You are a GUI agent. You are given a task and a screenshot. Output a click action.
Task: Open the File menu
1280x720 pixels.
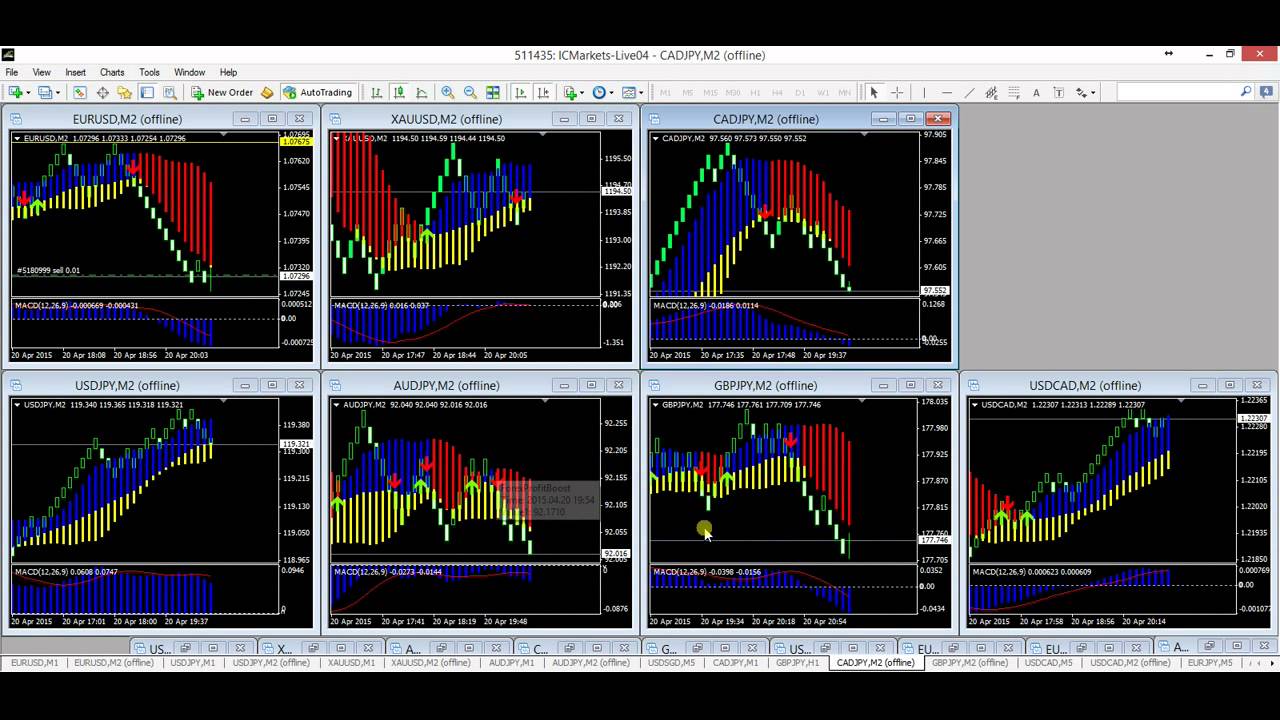(12, 72)
